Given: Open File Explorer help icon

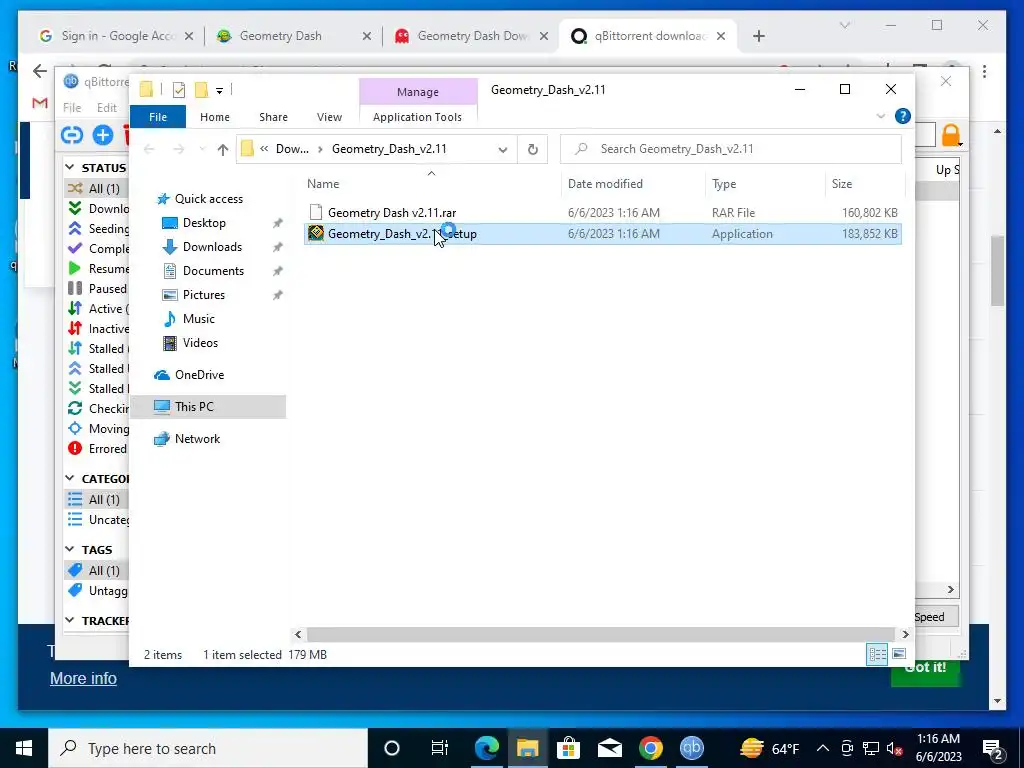Looking at the screenshot, I should 903,116.
